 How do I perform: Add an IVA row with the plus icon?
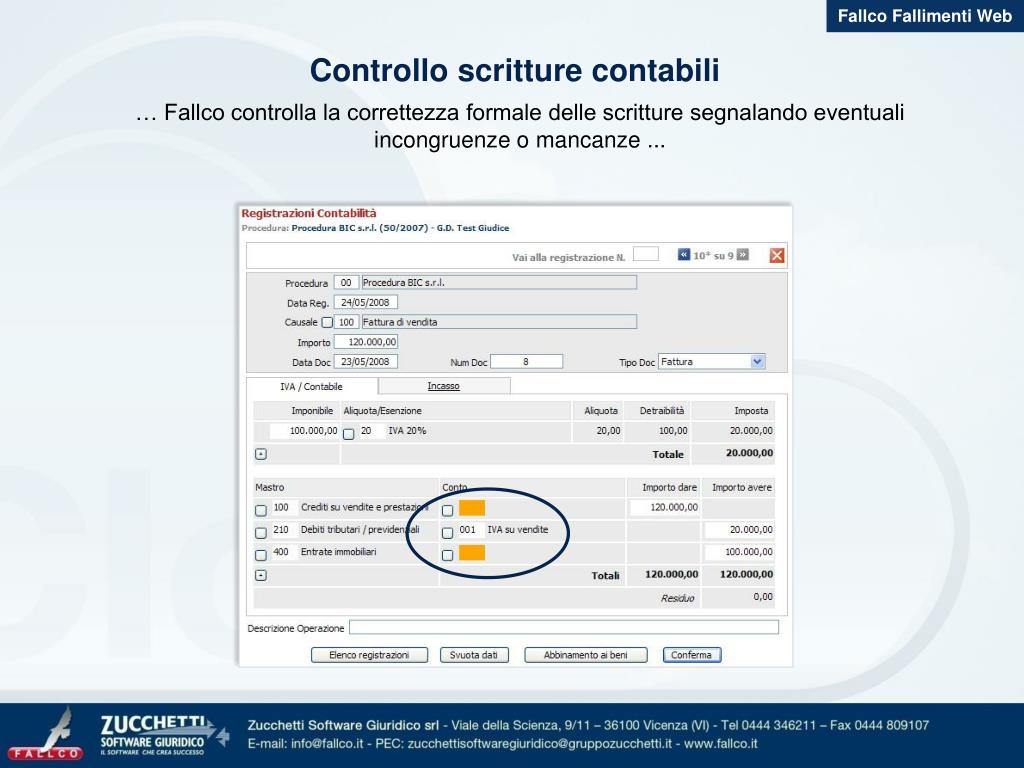(261, 454)
